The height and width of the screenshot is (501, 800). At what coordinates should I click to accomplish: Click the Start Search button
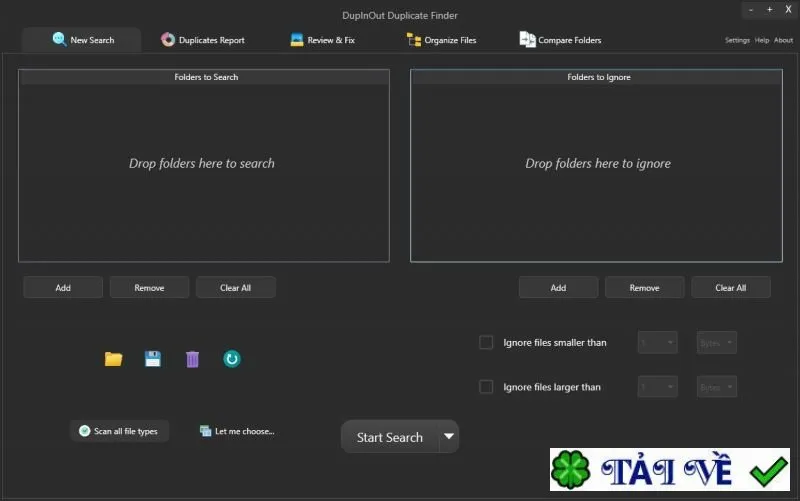point(390,437)
